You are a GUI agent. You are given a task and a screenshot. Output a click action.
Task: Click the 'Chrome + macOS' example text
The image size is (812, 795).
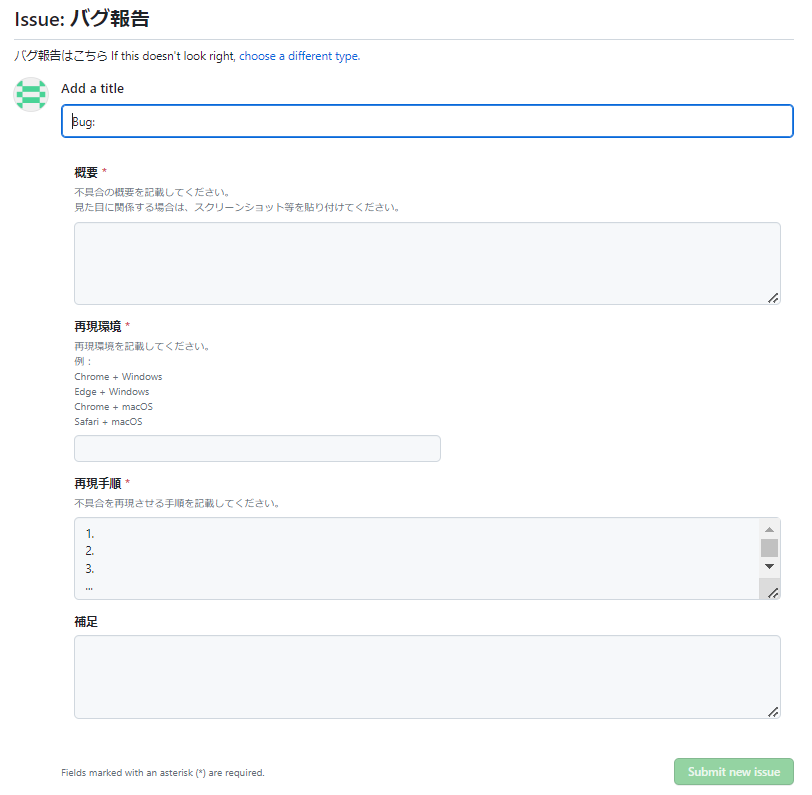(x=113, y=407)
